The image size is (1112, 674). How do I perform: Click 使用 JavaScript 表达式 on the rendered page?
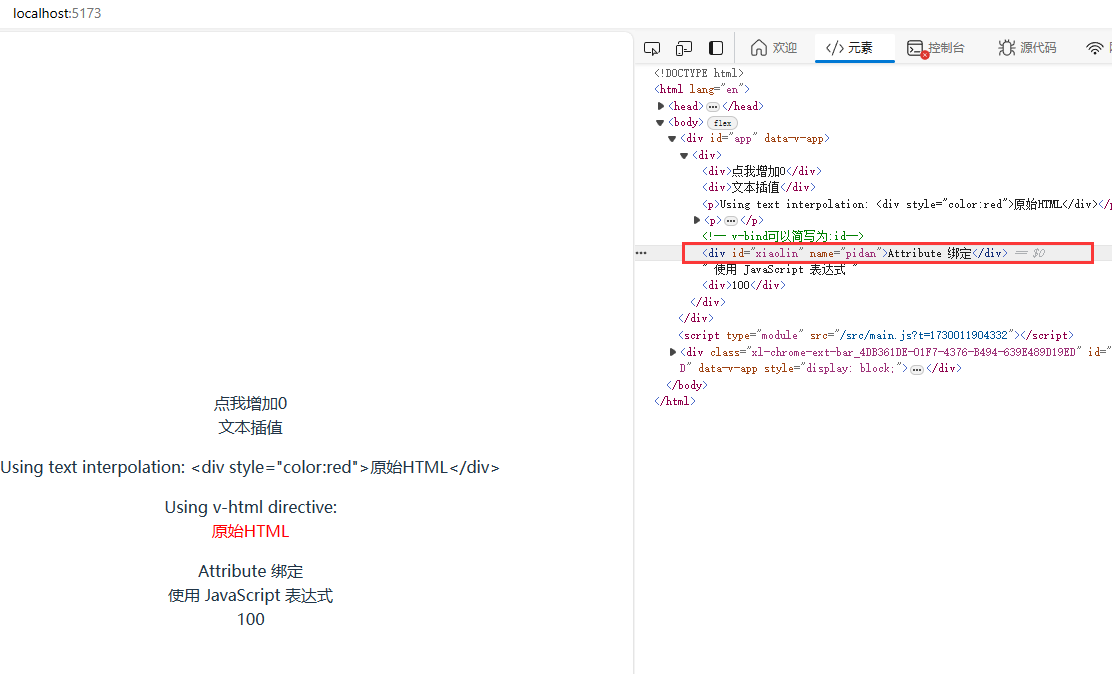coord(250,595)
